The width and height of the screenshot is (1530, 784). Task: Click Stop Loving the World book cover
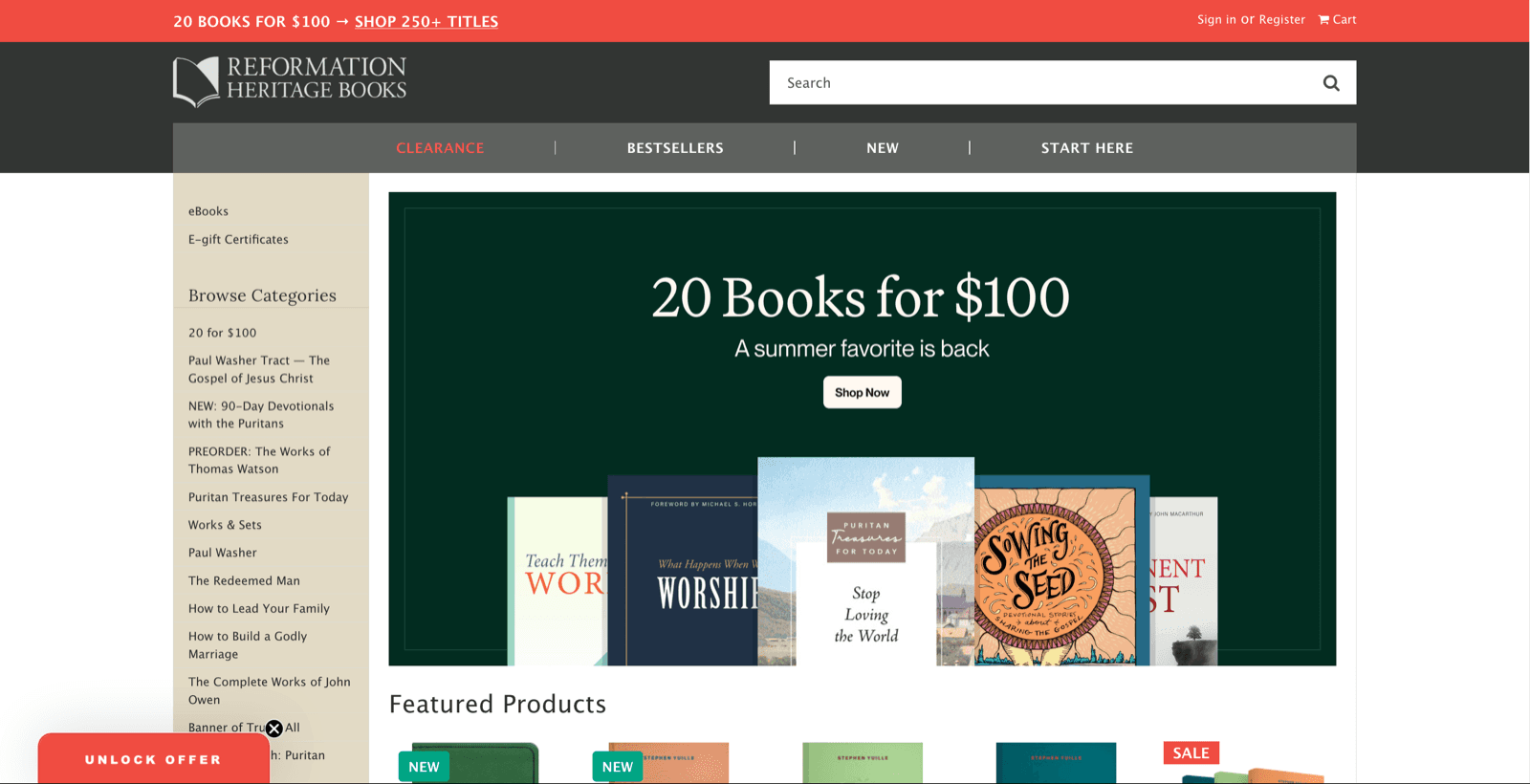[x=866, y=561]
